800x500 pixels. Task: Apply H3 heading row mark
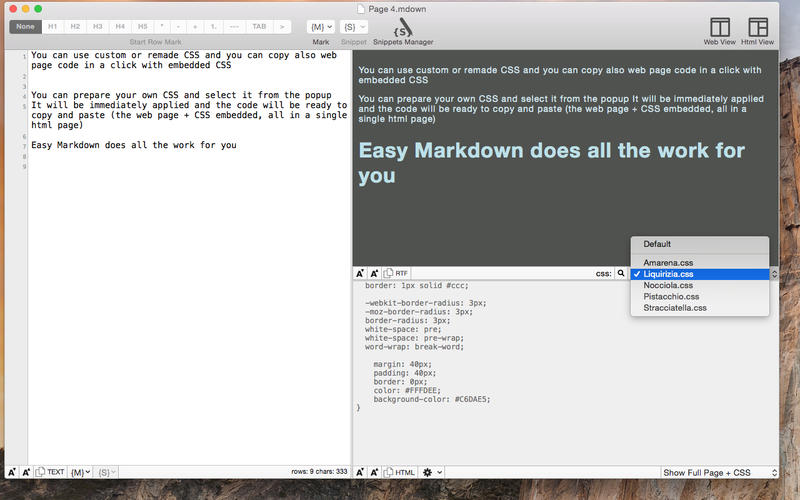[97, 27]
